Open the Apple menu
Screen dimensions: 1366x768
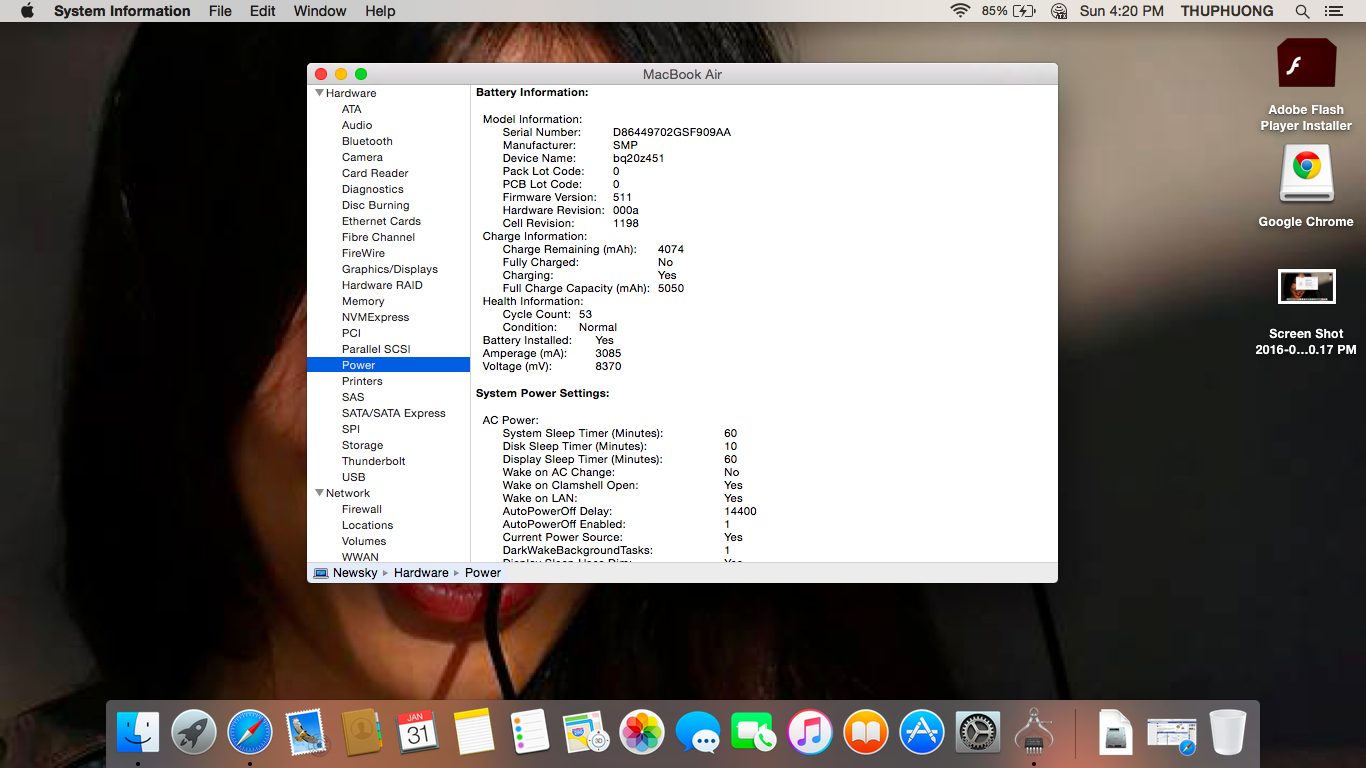[27, 11]
